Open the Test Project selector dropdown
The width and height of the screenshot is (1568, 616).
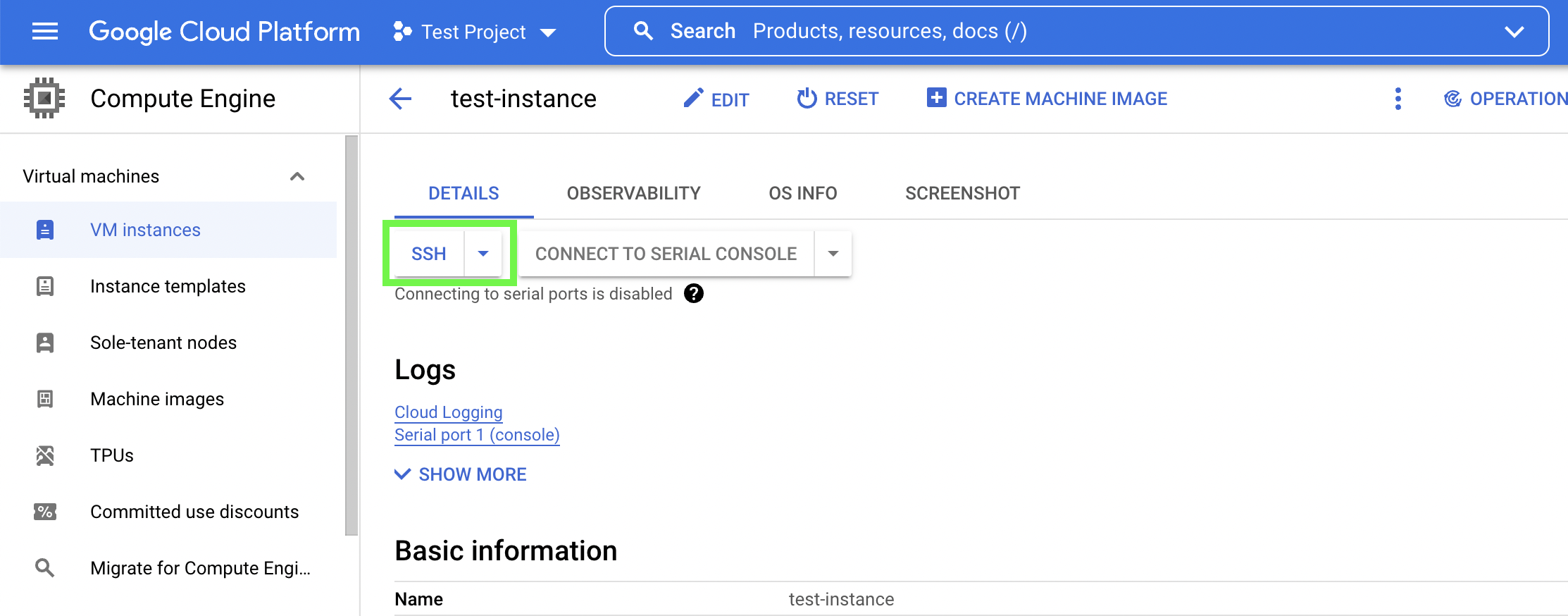click(475, 32)
